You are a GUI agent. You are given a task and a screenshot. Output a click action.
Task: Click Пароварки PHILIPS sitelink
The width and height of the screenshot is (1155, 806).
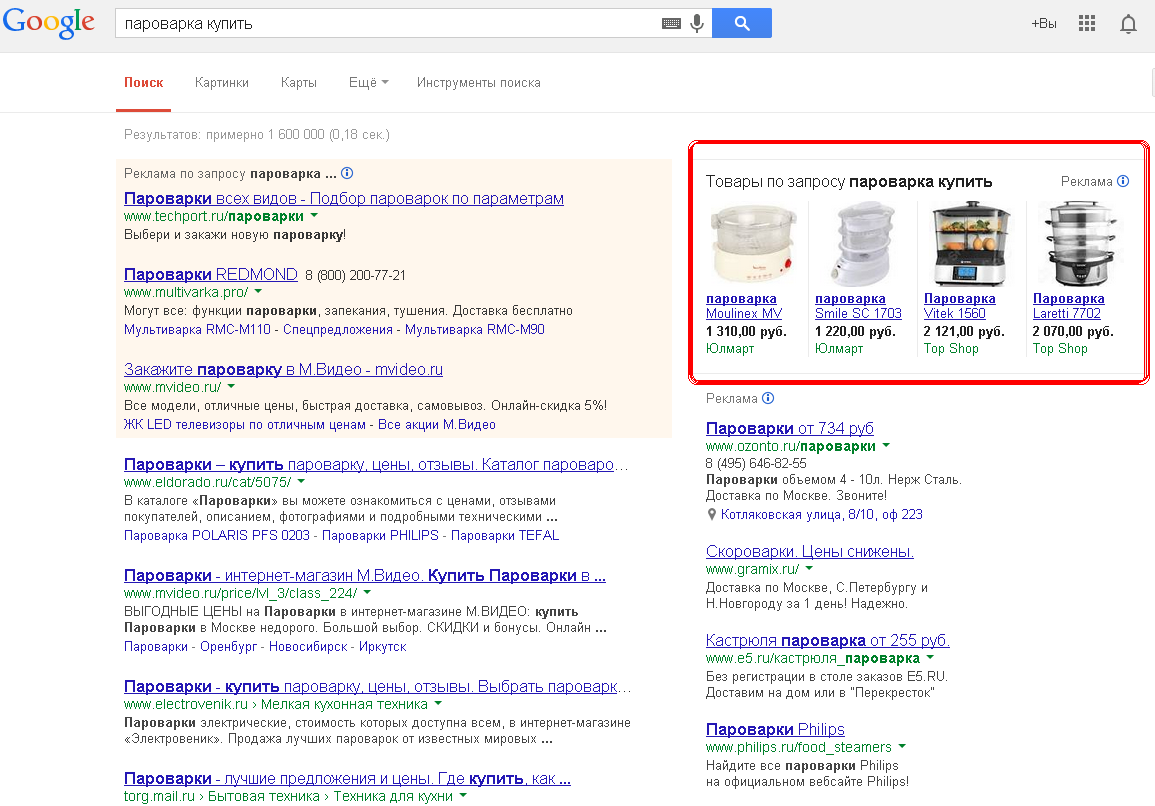(380, 536)
